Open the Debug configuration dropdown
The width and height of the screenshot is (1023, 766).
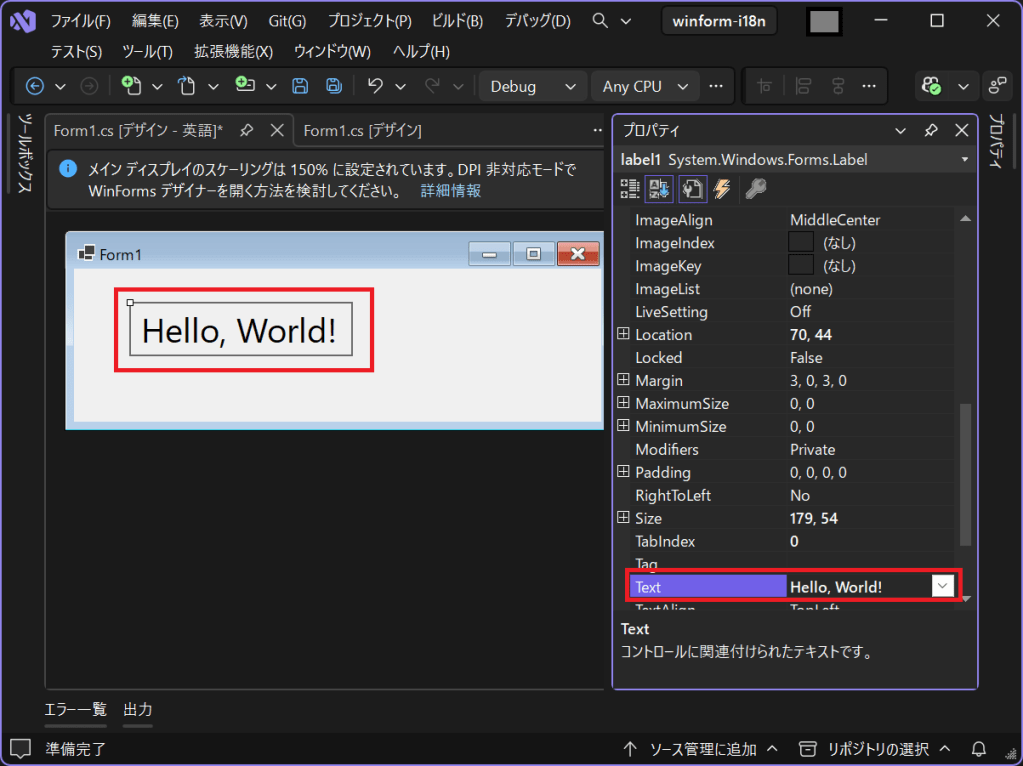[x=533, y=87]
